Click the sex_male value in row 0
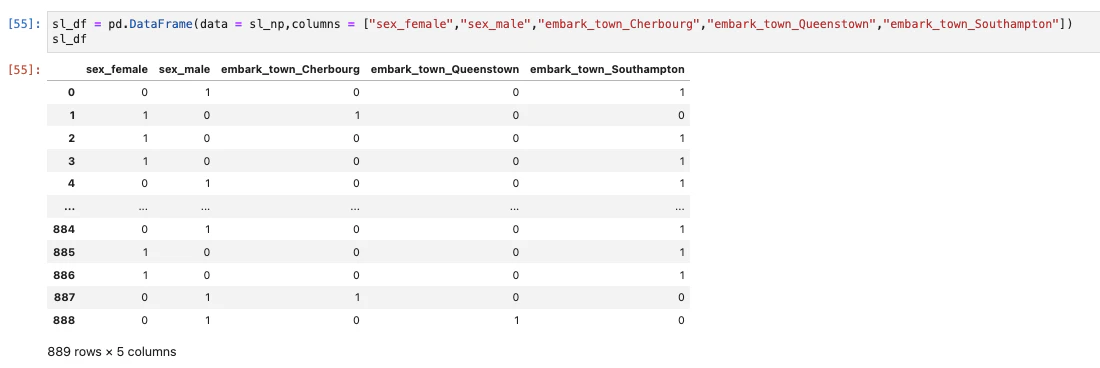1100x368 pixels. [207, 92]
